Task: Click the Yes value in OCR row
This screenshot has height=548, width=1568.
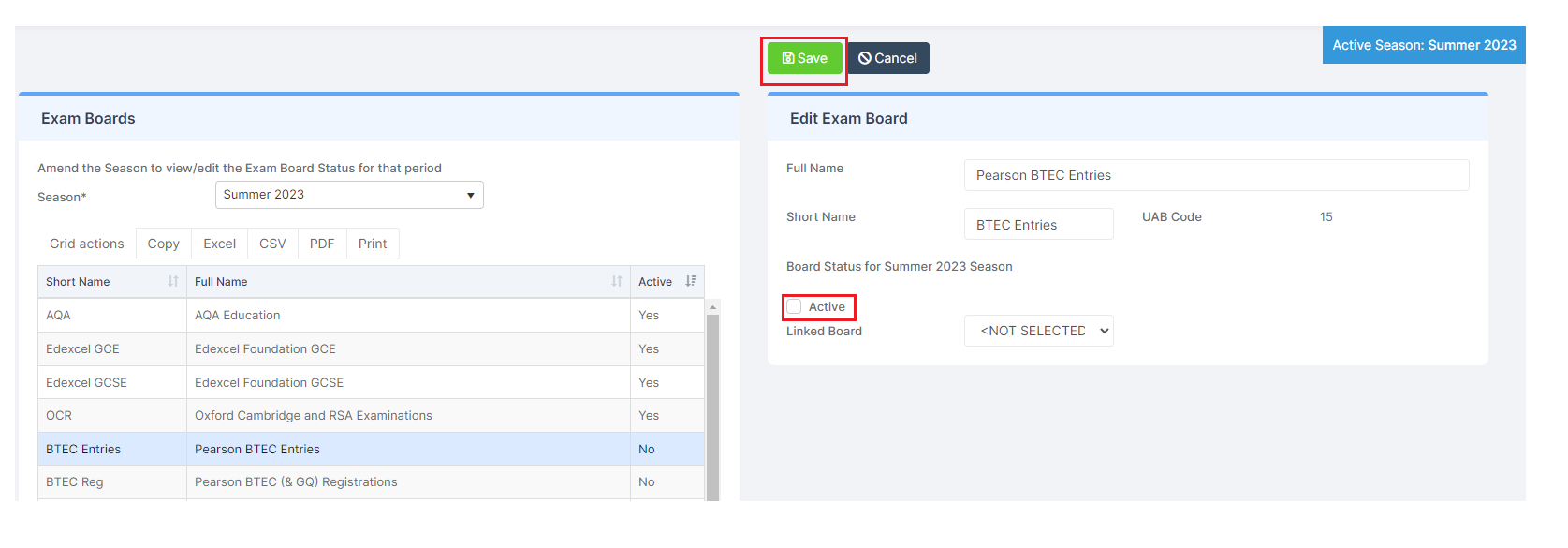Action: tap(649, 416)
